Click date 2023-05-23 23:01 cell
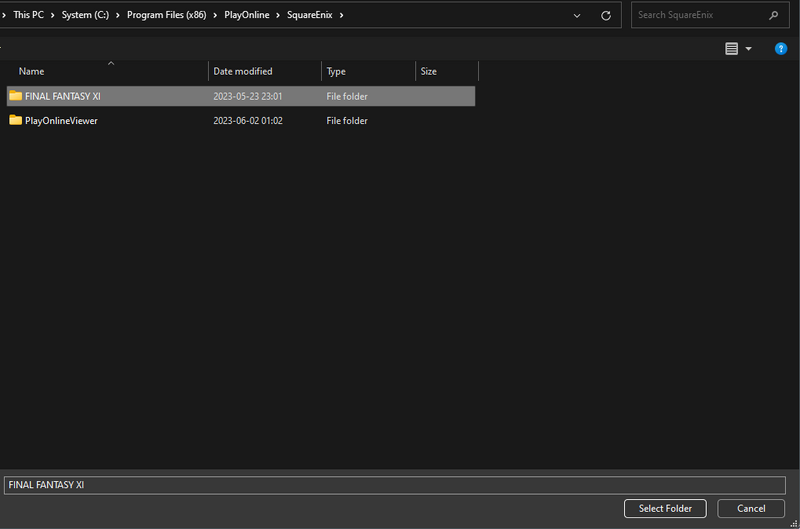Viewport: 800px width, 529px height. [247, 96]
